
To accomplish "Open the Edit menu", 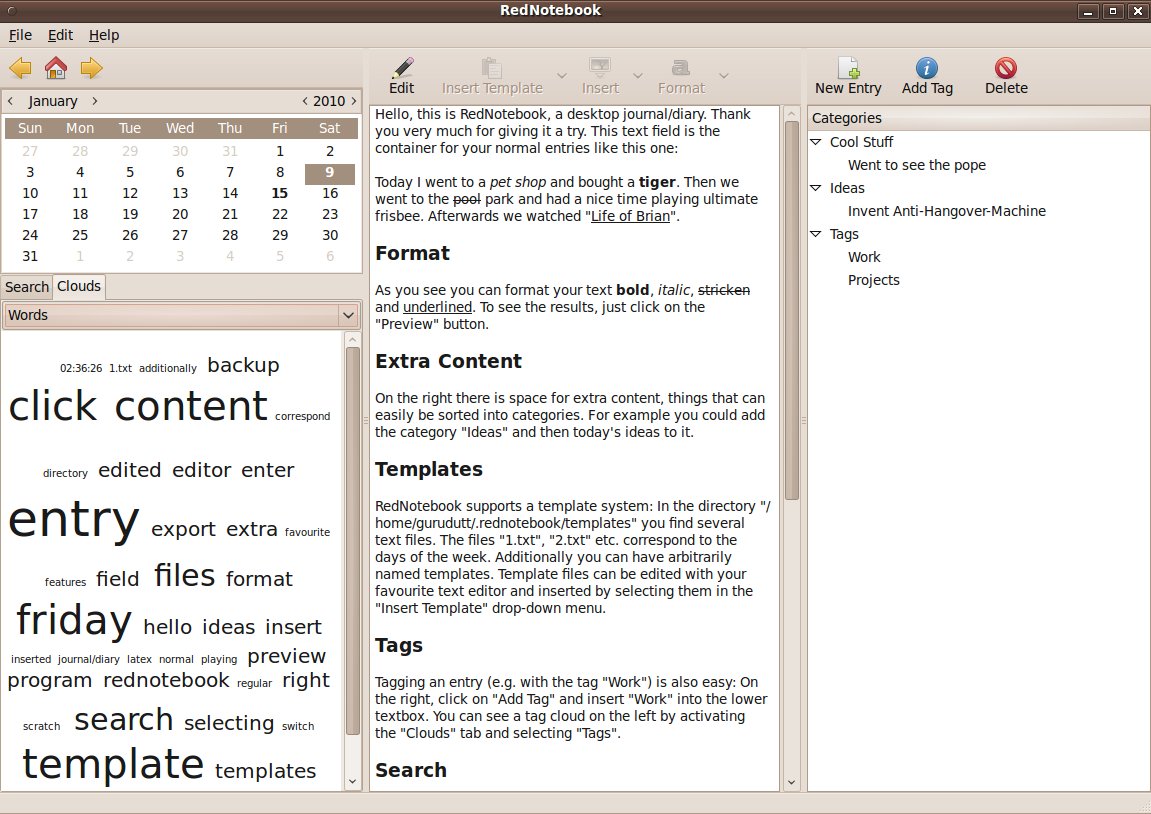I will click(60, 35).
